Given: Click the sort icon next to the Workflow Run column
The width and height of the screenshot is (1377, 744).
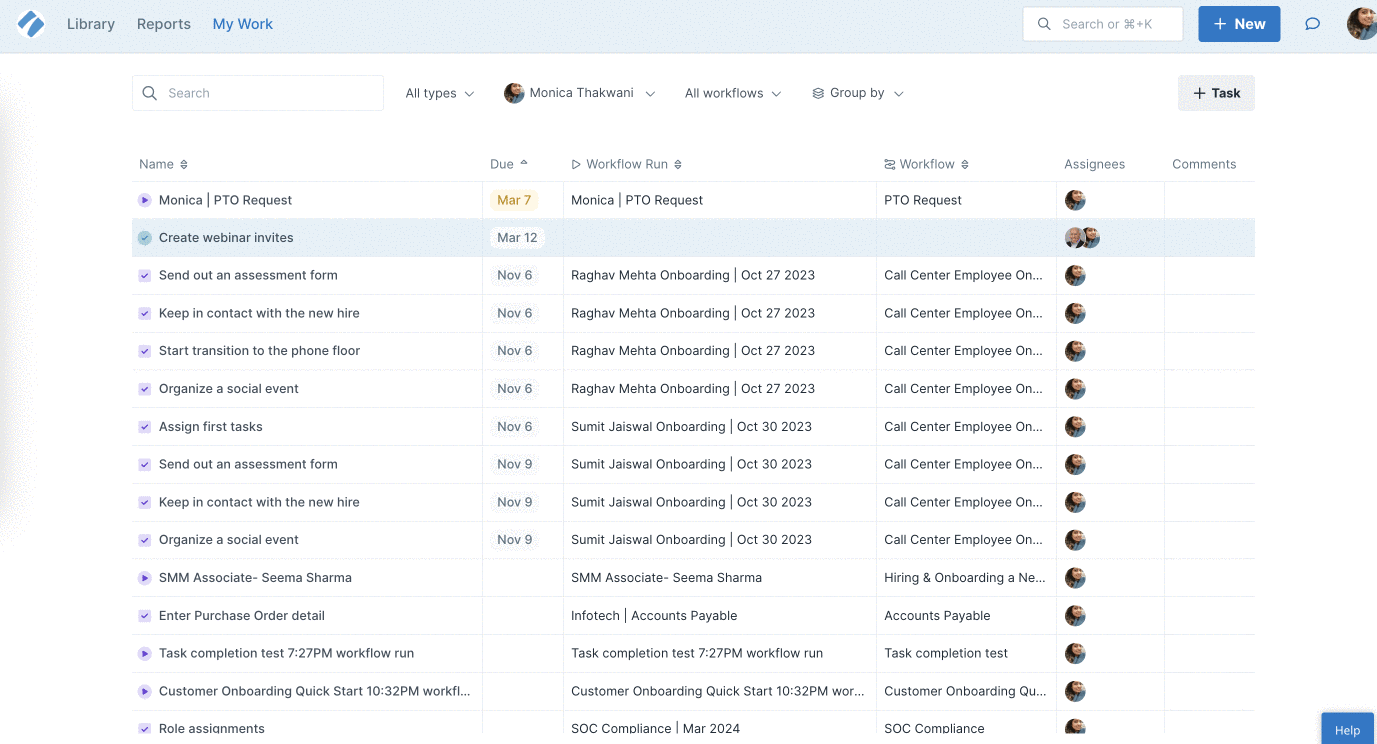Looking at the screenshot, I should pos(678,165).
